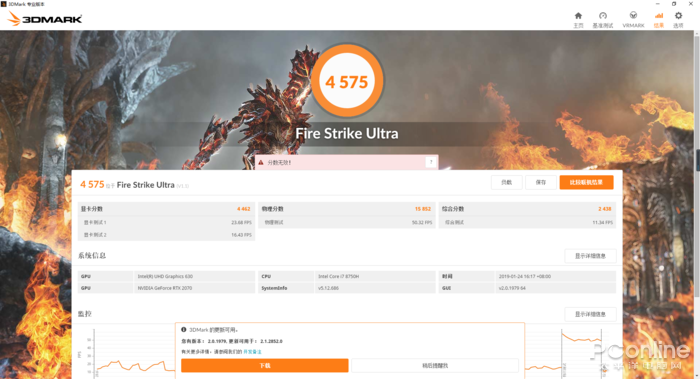Click the info icon in update notice
The image size is (700, 379).
[183, 329]
